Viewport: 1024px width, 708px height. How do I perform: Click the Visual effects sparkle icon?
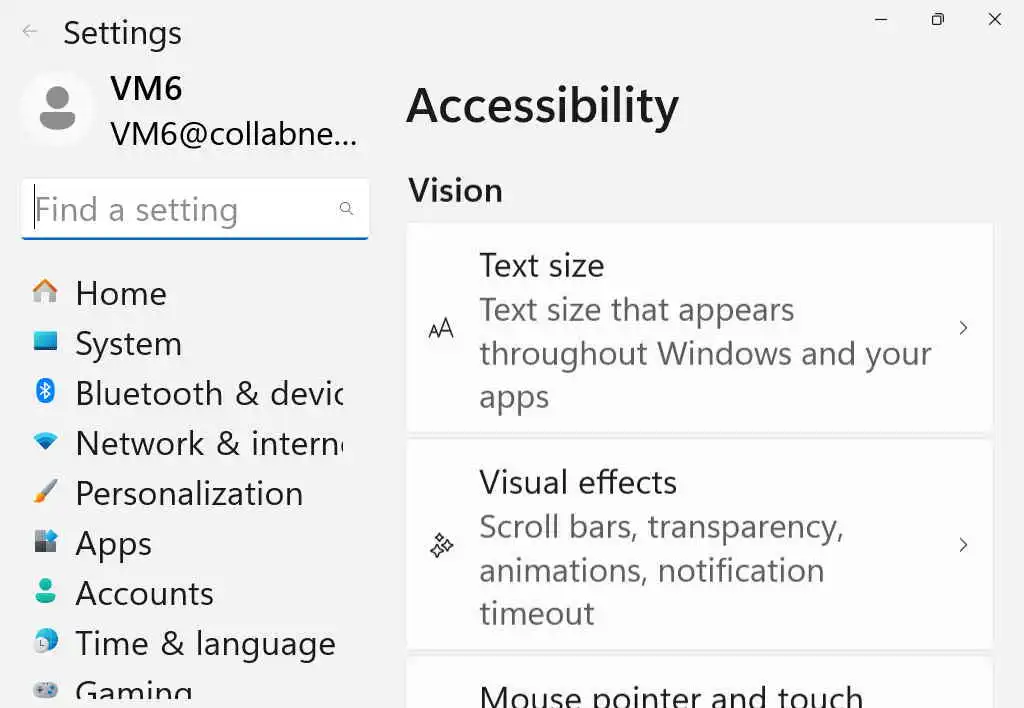point(441,545)
